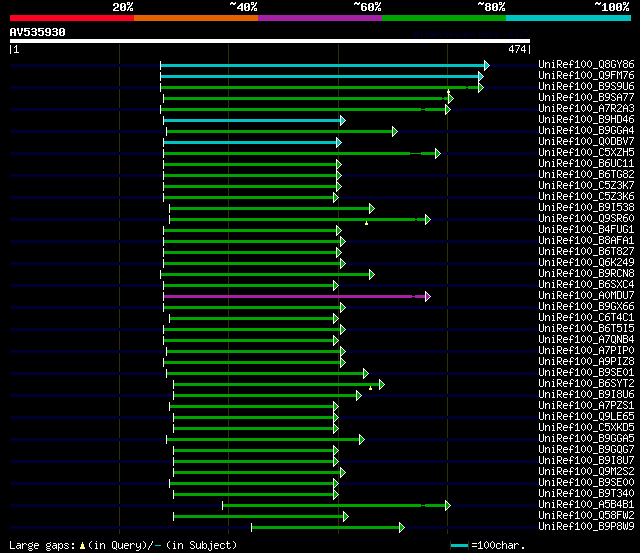Click the UniRef100_B8AFA1 label

pos(586,241)
